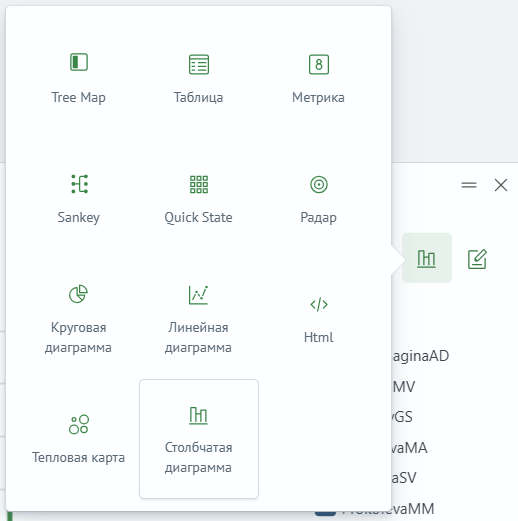Click the legend entry ending in GS

pyautogui.click(x=402, y=417)
